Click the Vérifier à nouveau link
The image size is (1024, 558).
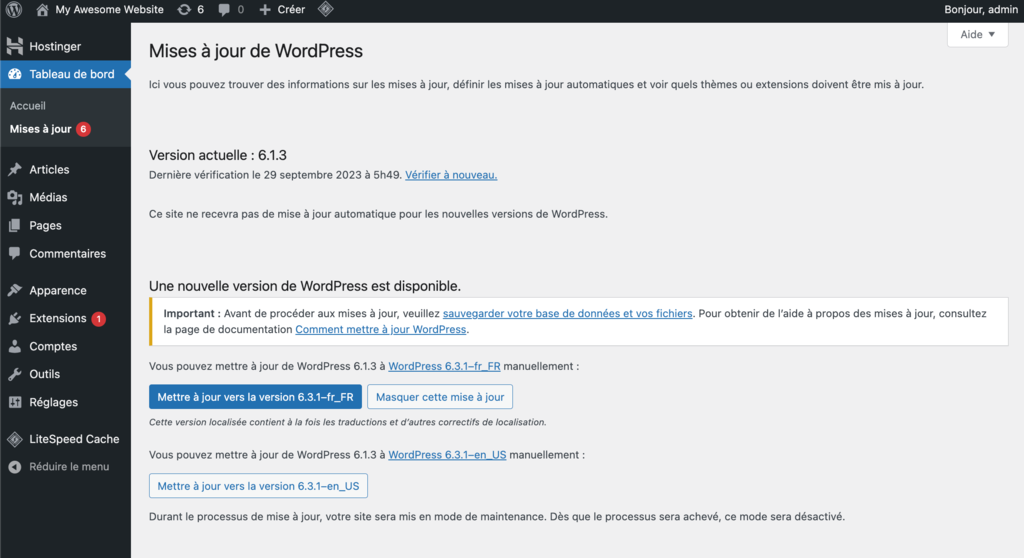[451, 175]
